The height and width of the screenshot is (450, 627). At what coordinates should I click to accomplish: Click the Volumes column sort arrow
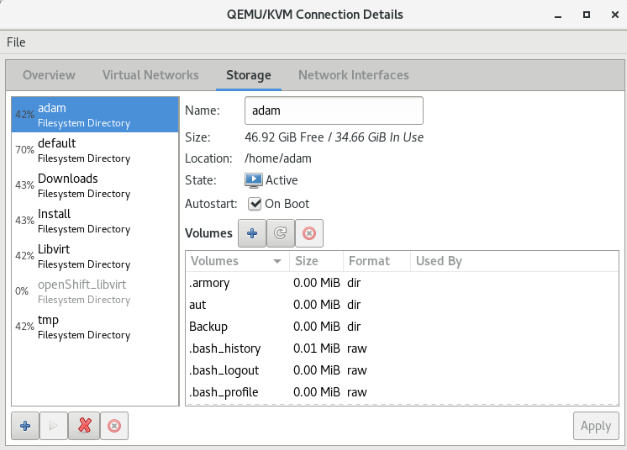(x=277, y=261)
